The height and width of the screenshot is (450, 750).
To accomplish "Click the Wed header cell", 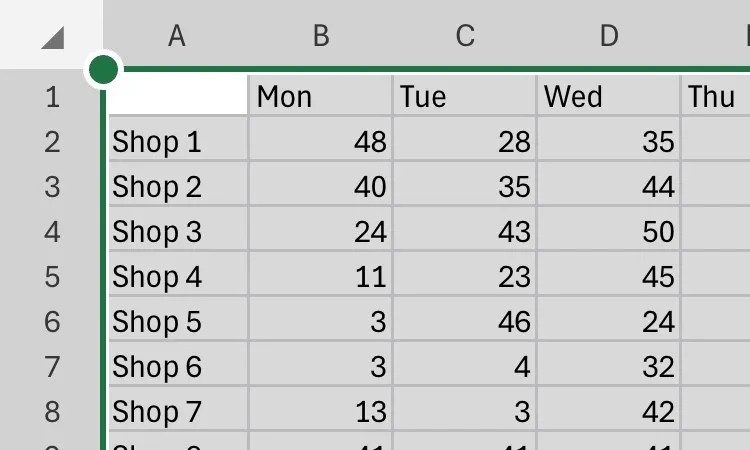I will 608,97.
